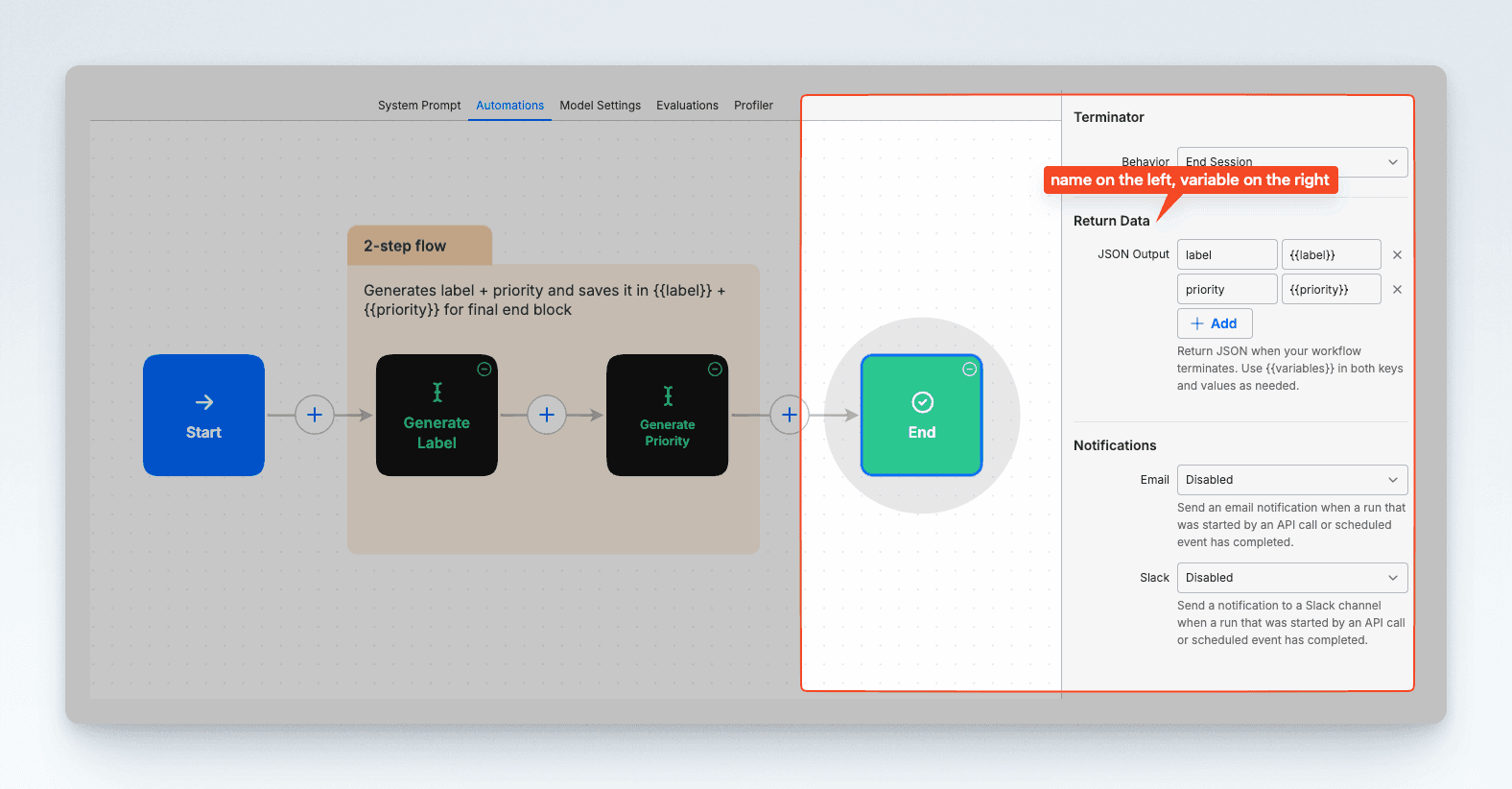The height and width of the screenshot is (789, 1512).
Task: Click the plus icon between Start and Generate Label
Action: pos(314,415)
